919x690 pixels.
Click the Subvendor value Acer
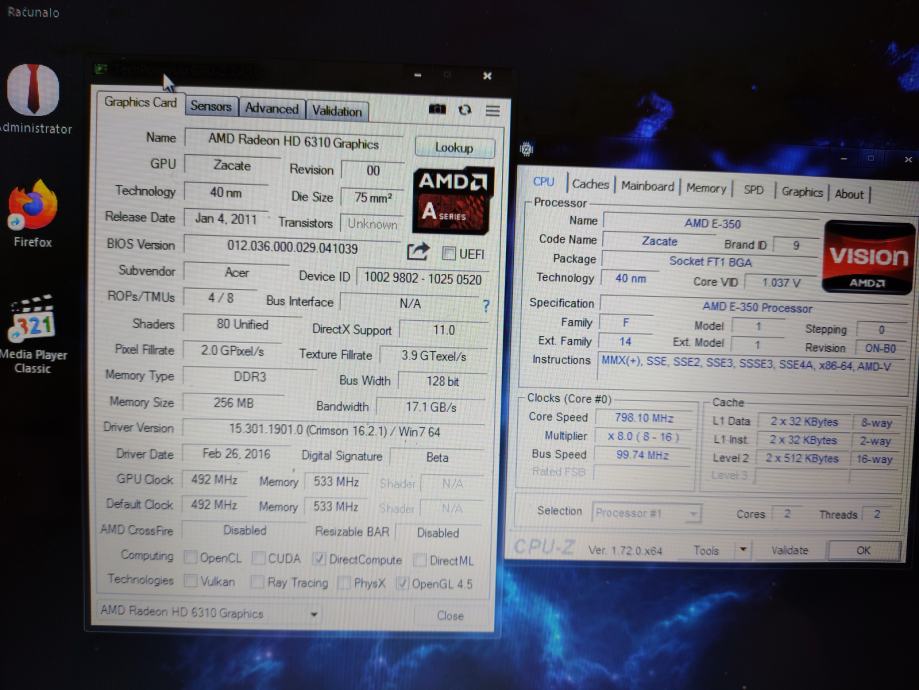(236, 272)
